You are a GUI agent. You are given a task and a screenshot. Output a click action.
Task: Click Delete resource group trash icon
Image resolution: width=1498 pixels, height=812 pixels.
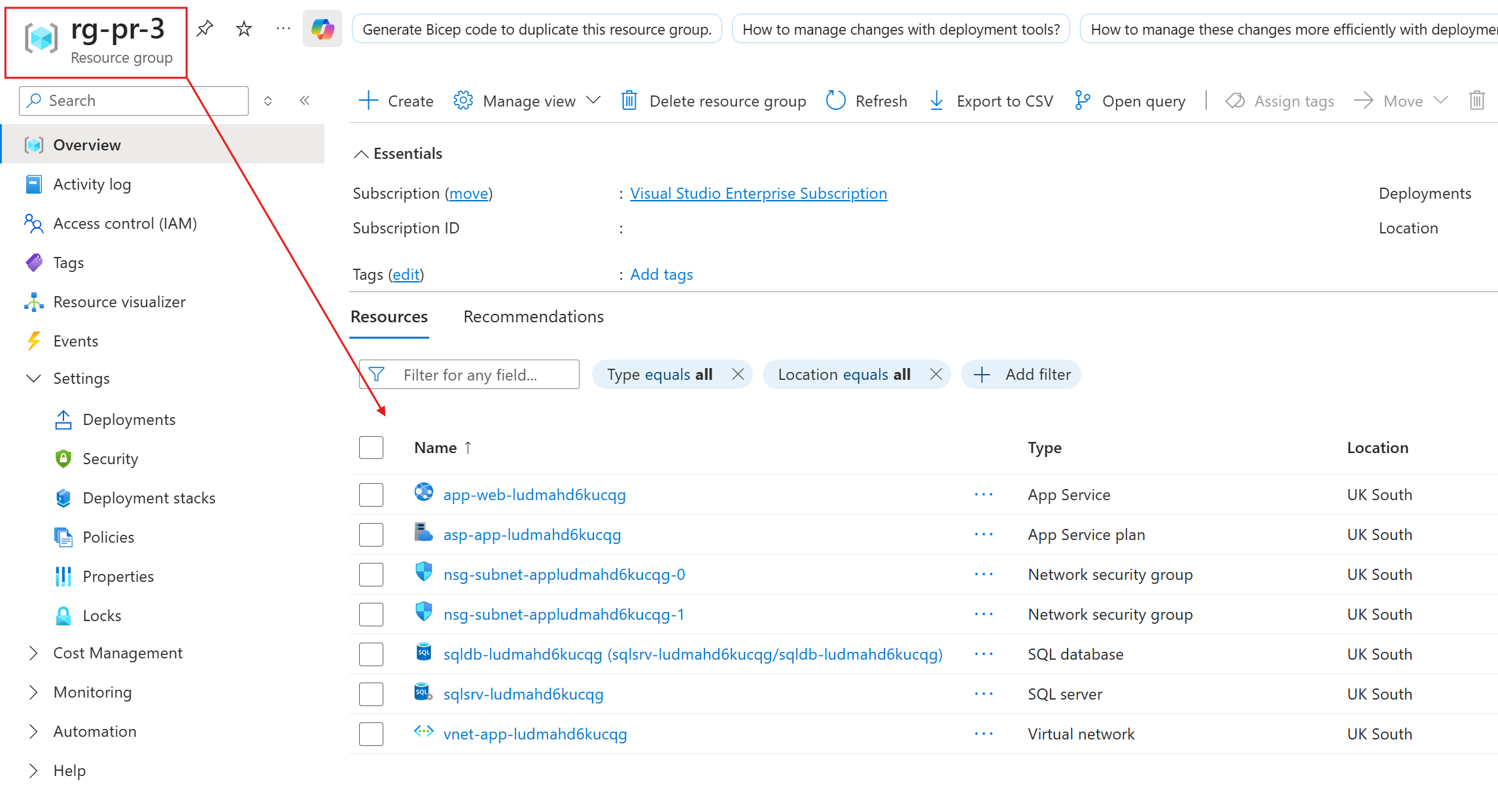[x=629, y=101]
